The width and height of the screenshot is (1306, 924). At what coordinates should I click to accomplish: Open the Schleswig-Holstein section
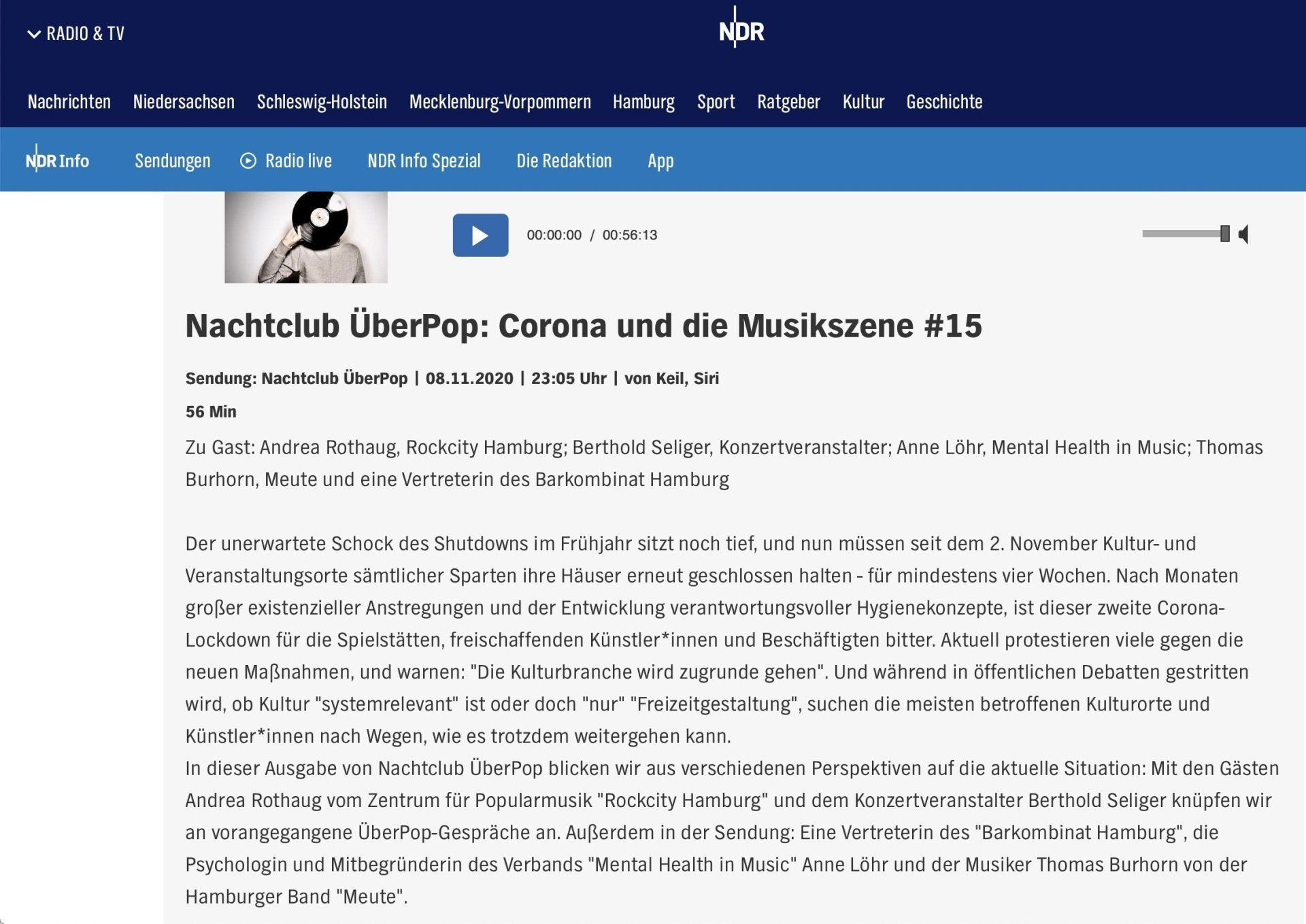(x=322, y=102)
